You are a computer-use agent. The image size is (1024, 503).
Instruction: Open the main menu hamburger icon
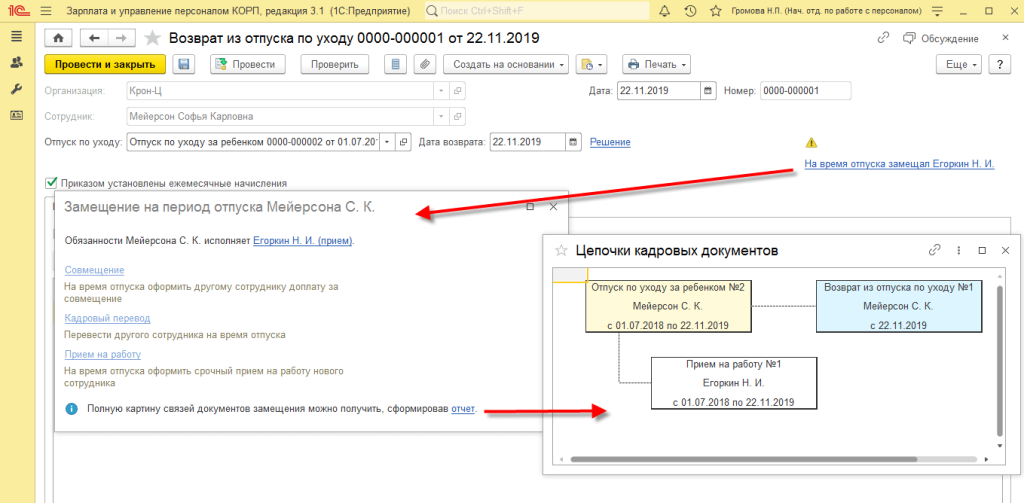click(45, 11)
